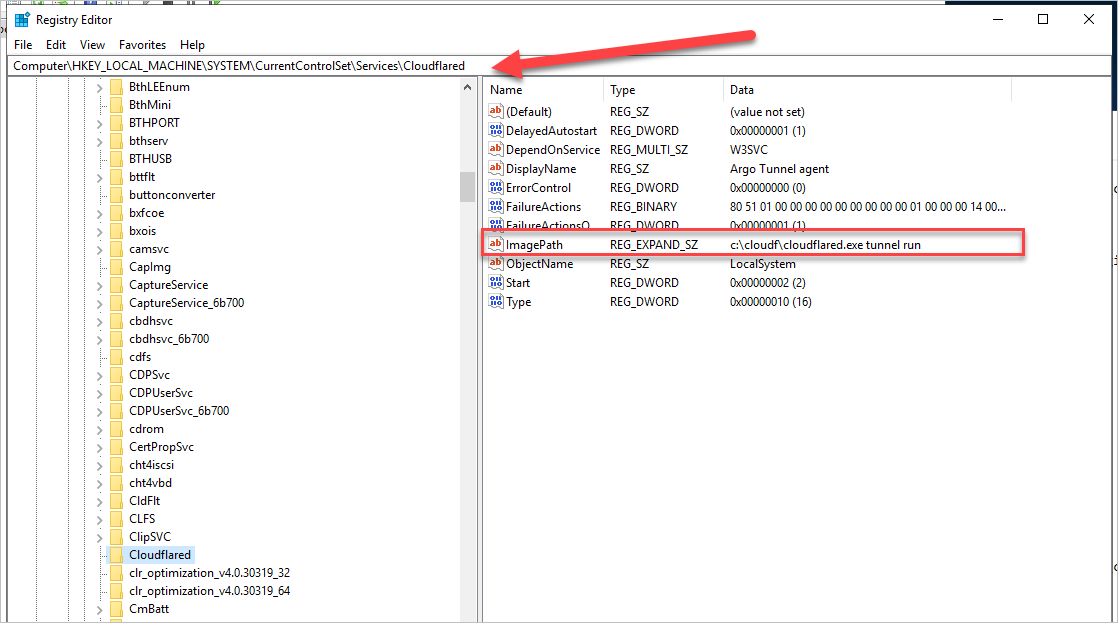Click the 'LocalSystem' data value
This screenshot has height=623, width=1118.
[762, 264]
